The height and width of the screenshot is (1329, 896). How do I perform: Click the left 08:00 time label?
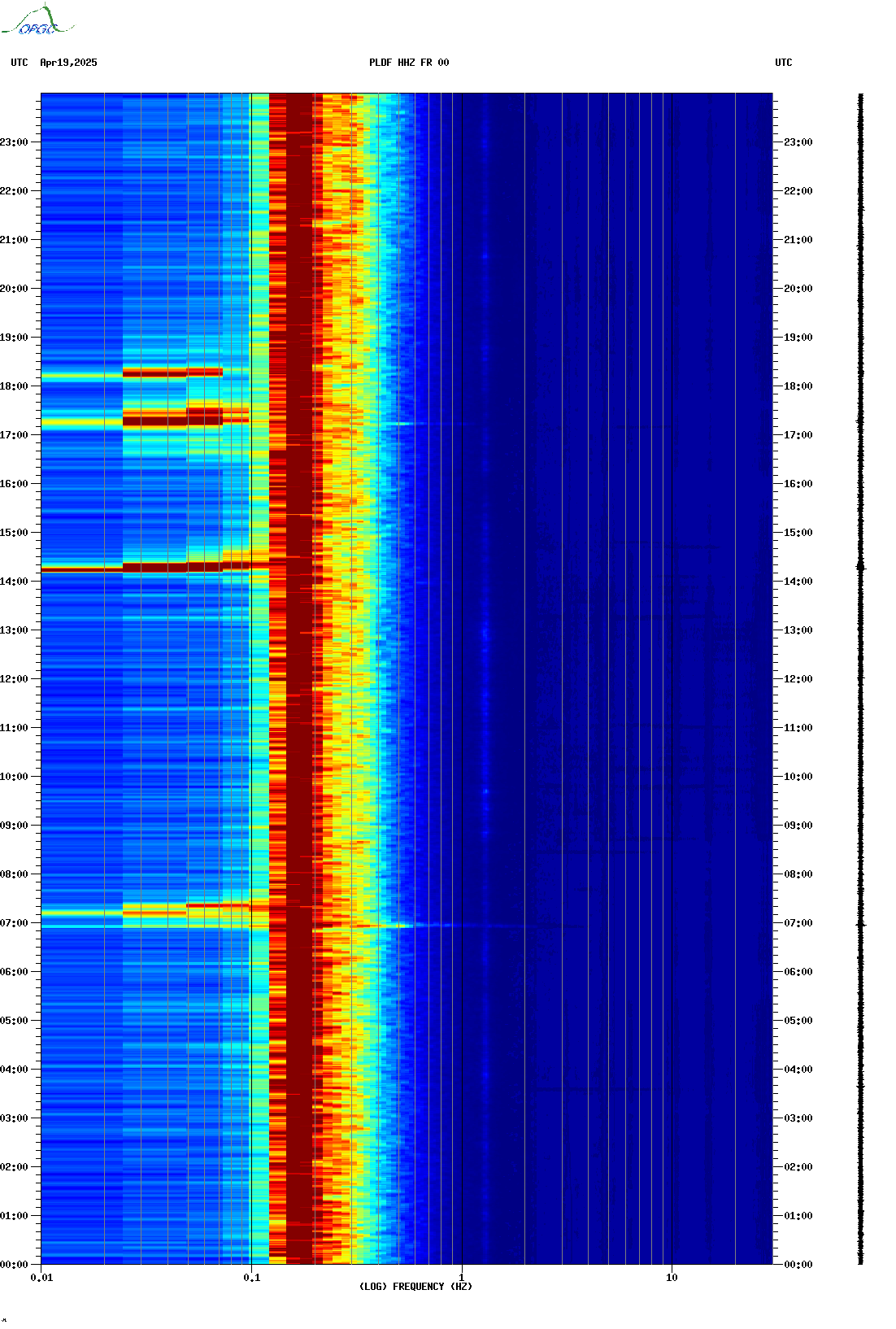(x=14, y=874)
